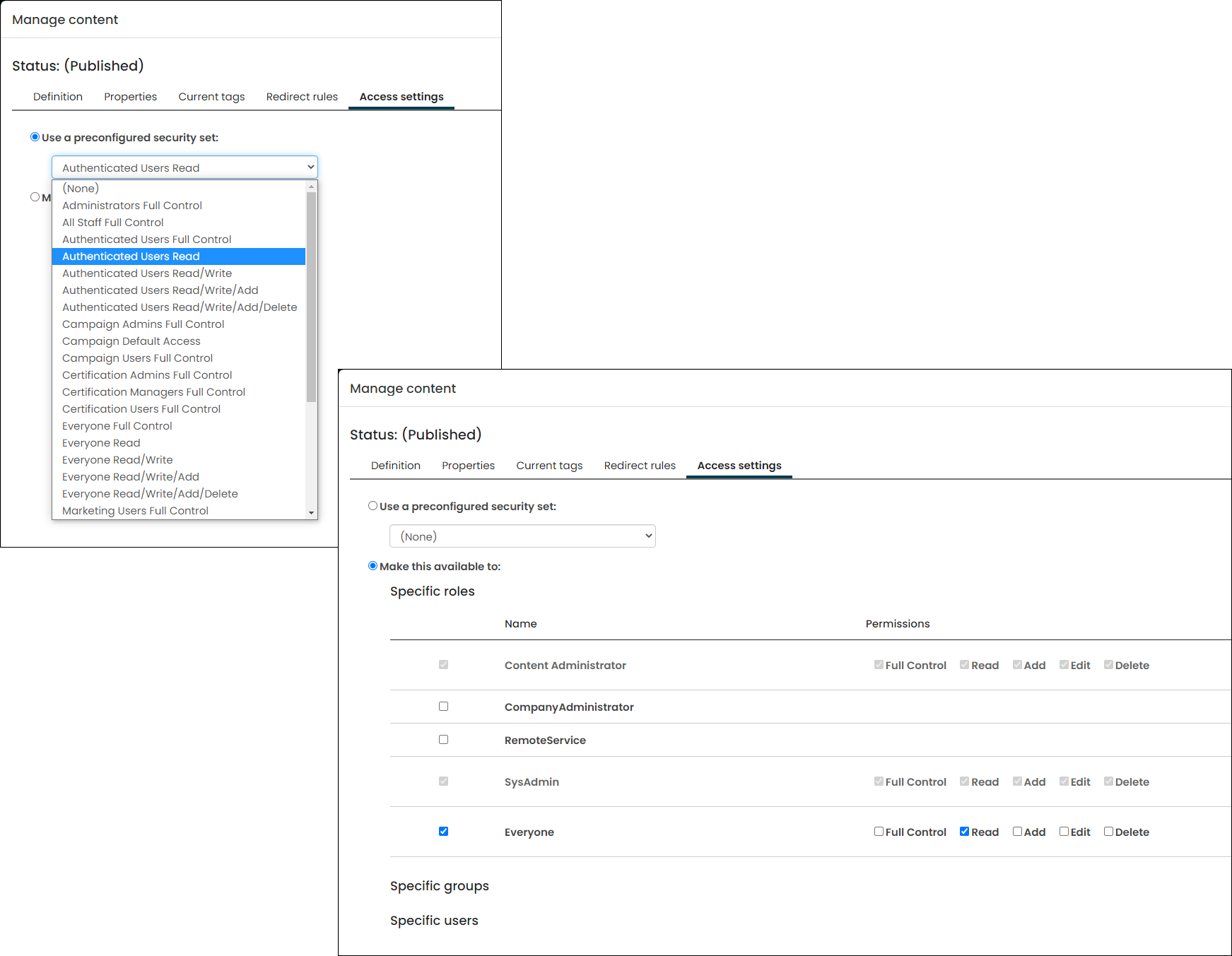Click the 'RemoteService' role name
The width and height of the screenshot is (1232, 956).
pos(545,740)
